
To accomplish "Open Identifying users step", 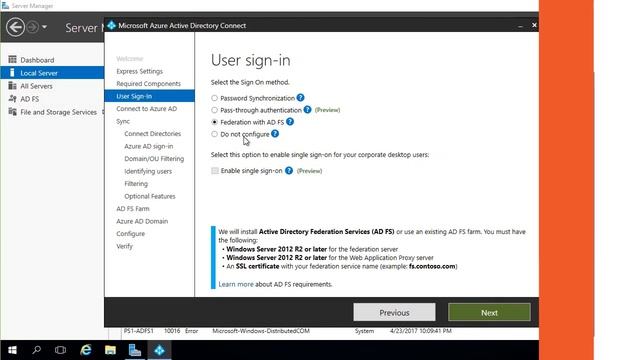I will point(148,171).
